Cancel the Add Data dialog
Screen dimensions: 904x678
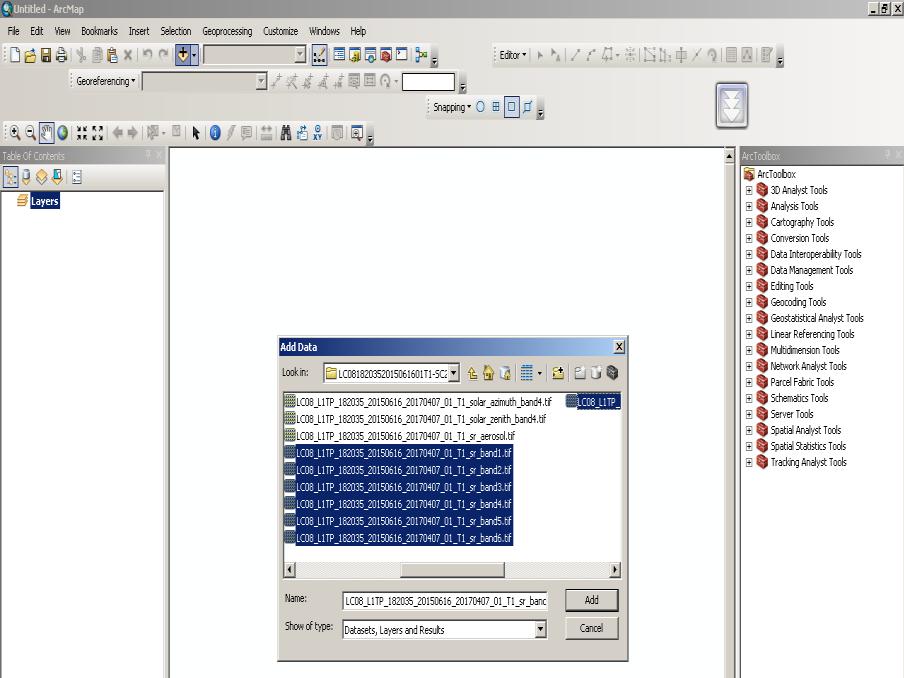(x=592, y=628)
